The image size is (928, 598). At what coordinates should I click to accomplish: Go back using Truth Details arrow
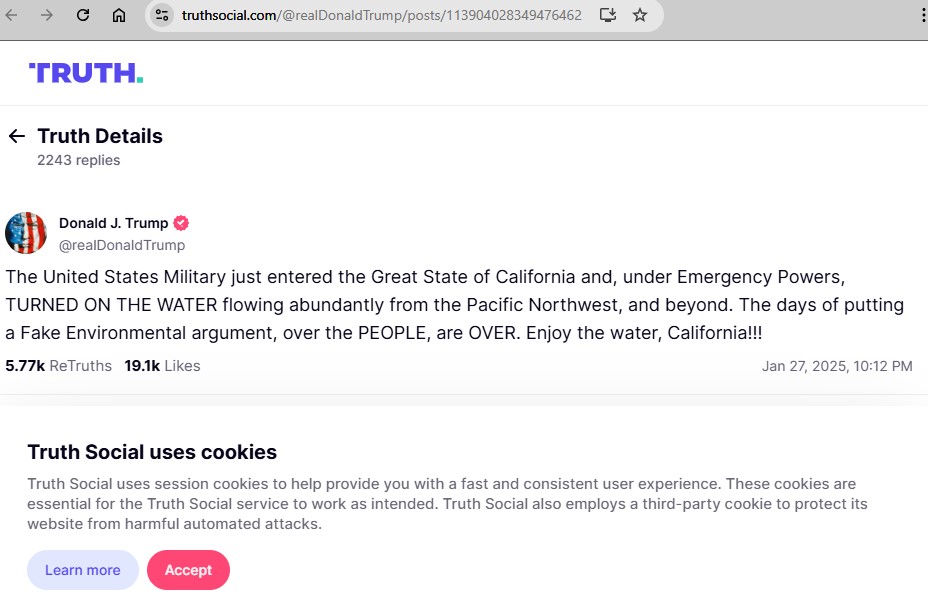pos(16,136)
